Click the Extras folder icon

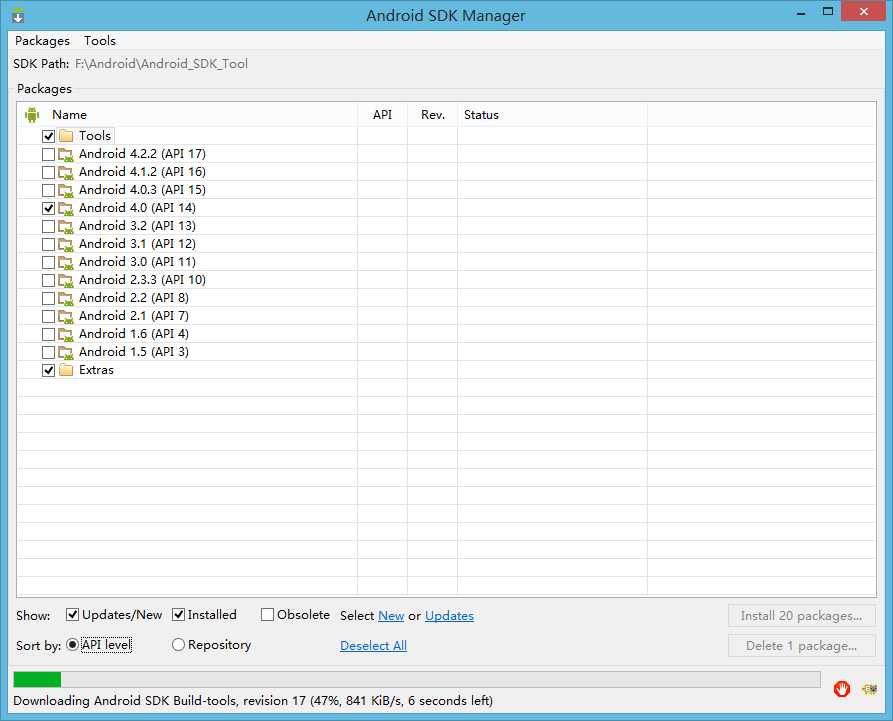pyautogui.click(x=66, y=370)
